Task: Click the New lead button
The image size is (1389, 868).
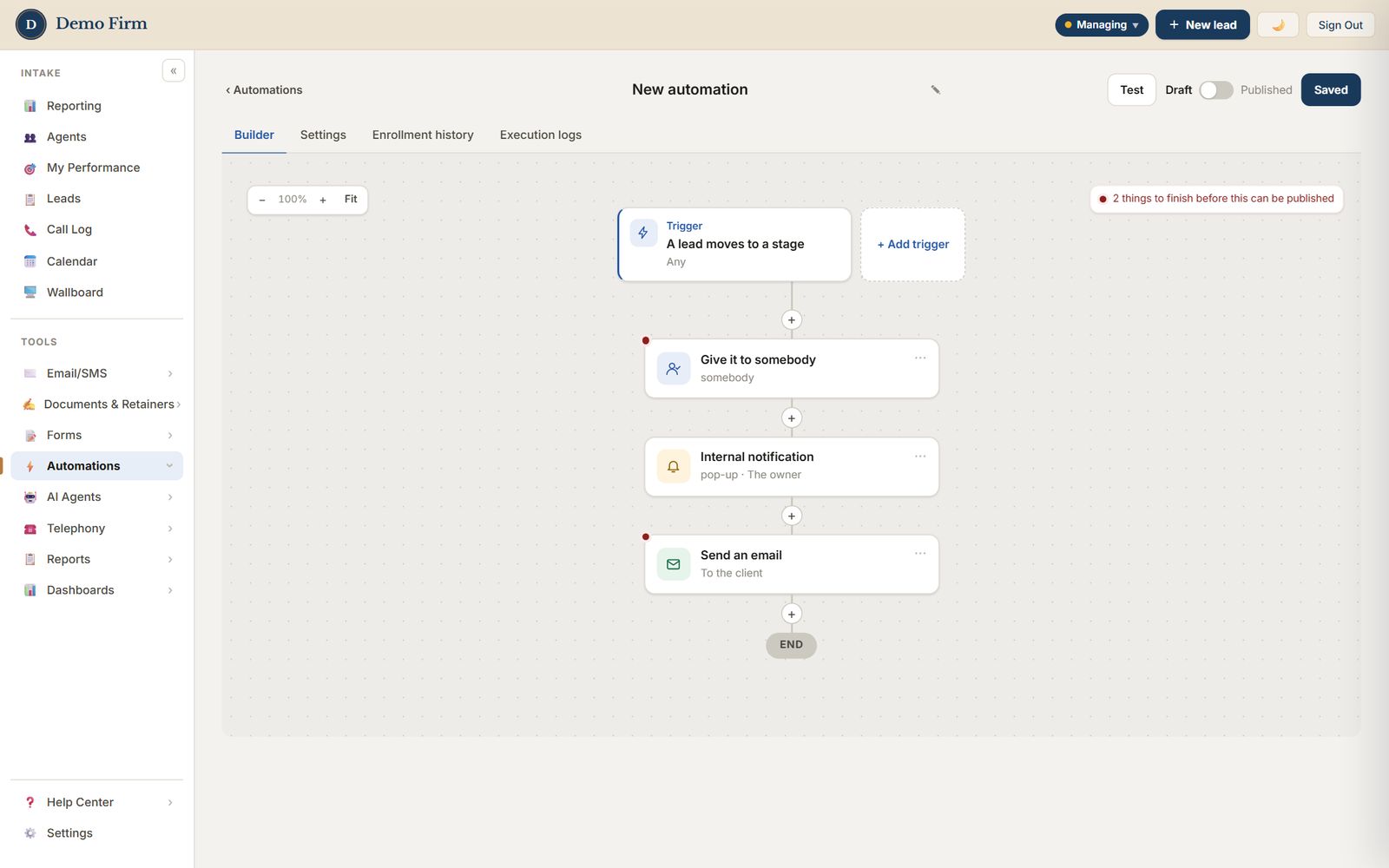Action: click(1202, 25)
